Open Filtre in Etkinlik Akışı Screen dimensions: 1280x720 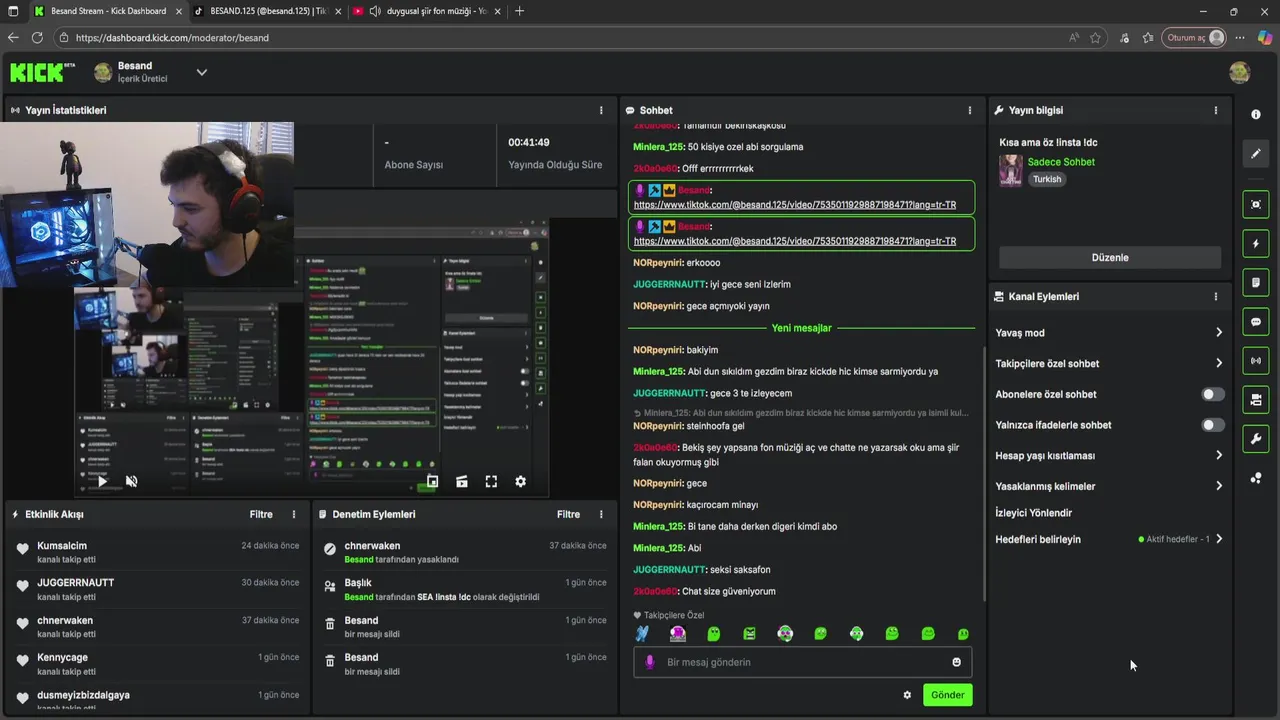261,514
